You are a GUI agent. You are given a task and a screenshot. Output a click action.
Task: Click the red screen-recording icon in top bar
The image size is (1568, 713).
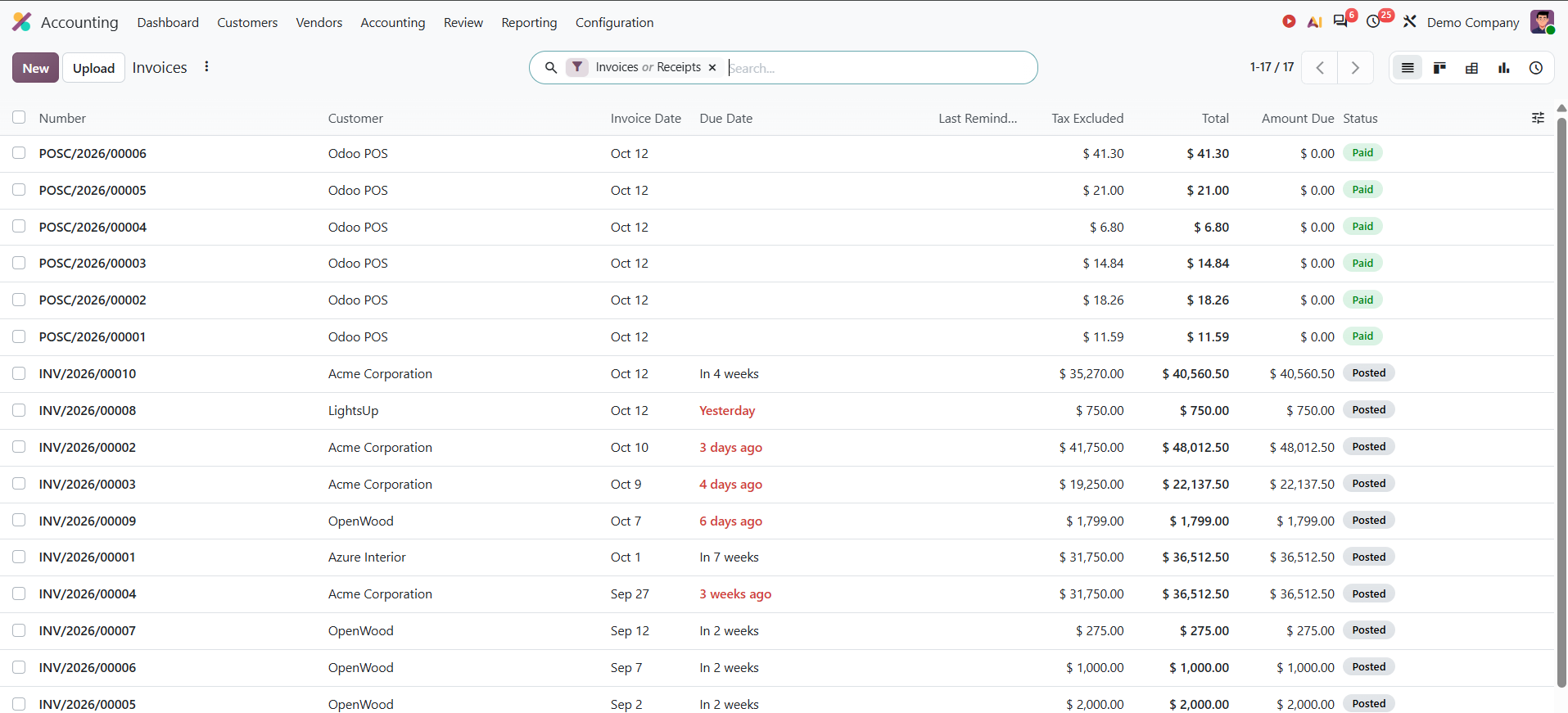1289,22
